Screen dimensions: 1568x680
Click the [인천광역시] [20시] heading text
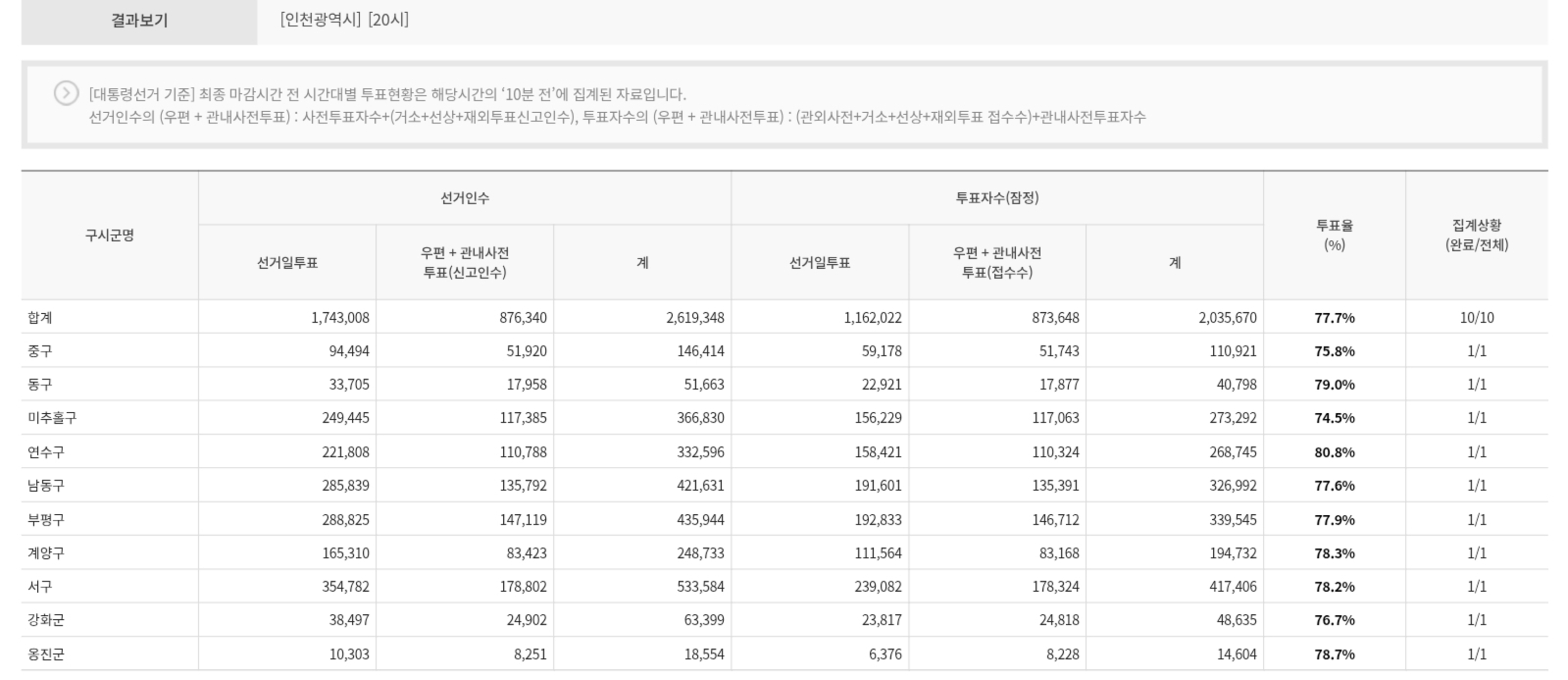pos(344,20)
